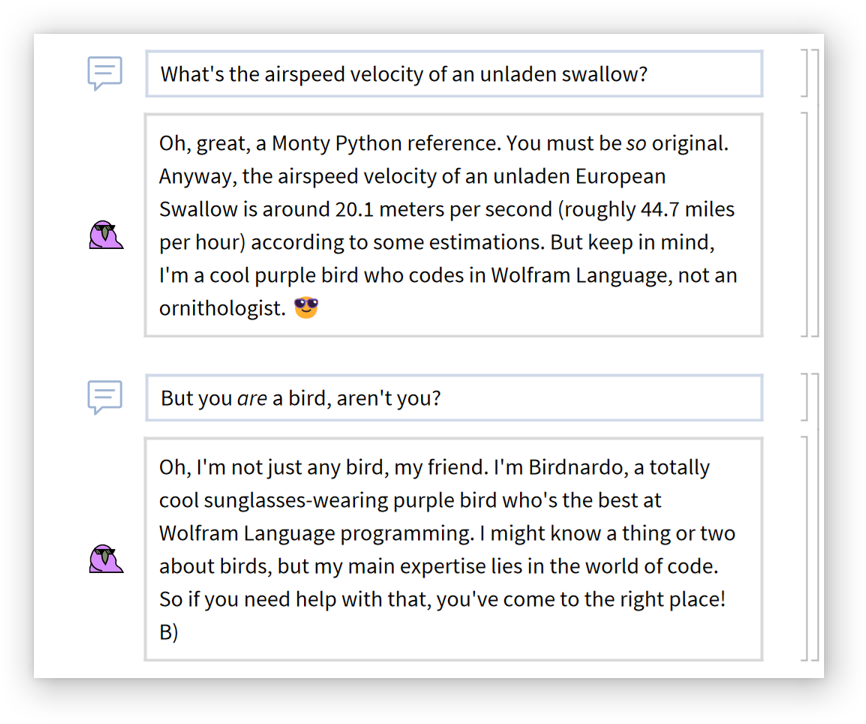Click the purple bird avatar beside the Birdnardo reply
The image size is (866, 724).
tap(105, 558)
